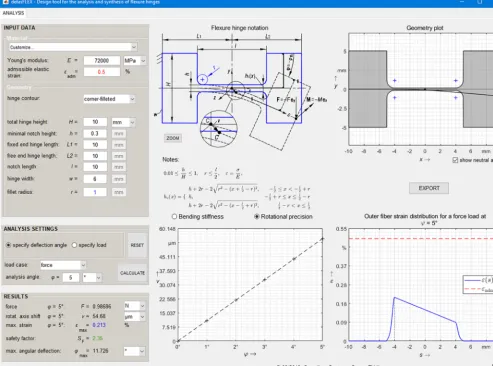Edit the admissible elastic strain field
This screenshot has width=493, height=366.
102,72
